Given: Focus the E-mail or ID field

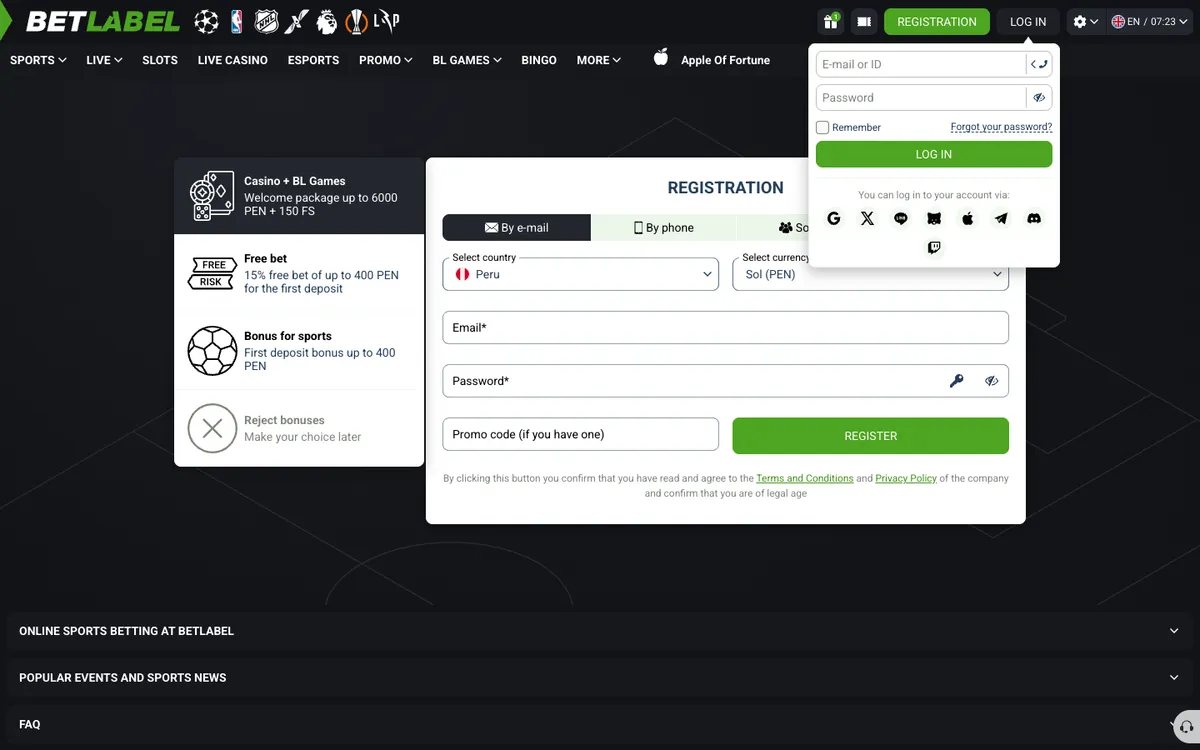Looking at the screenshot, I should (921, 64).
